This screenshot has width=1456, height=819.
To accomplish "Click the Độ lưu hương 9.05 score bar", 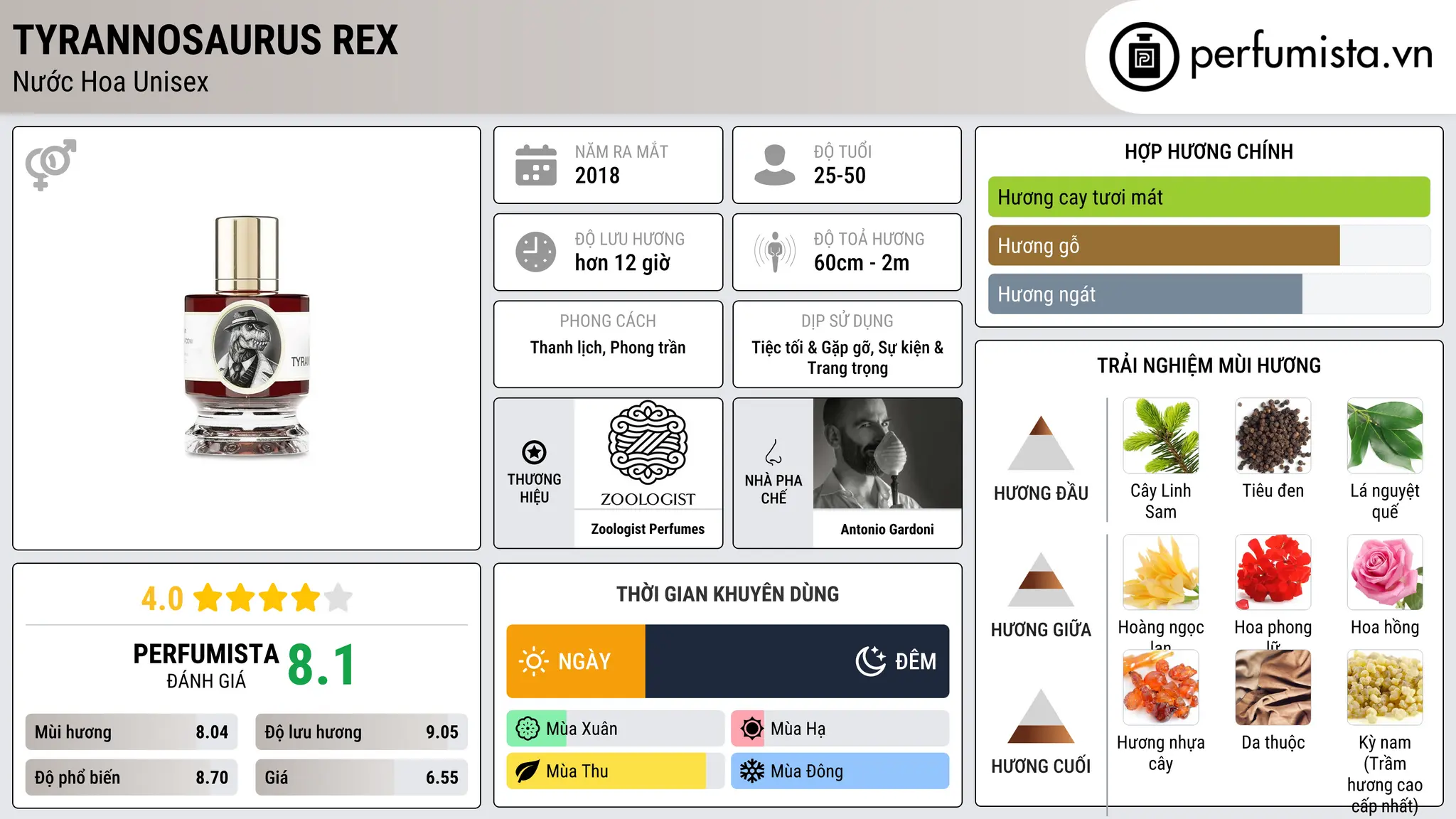I will click(x=361, y=732).
